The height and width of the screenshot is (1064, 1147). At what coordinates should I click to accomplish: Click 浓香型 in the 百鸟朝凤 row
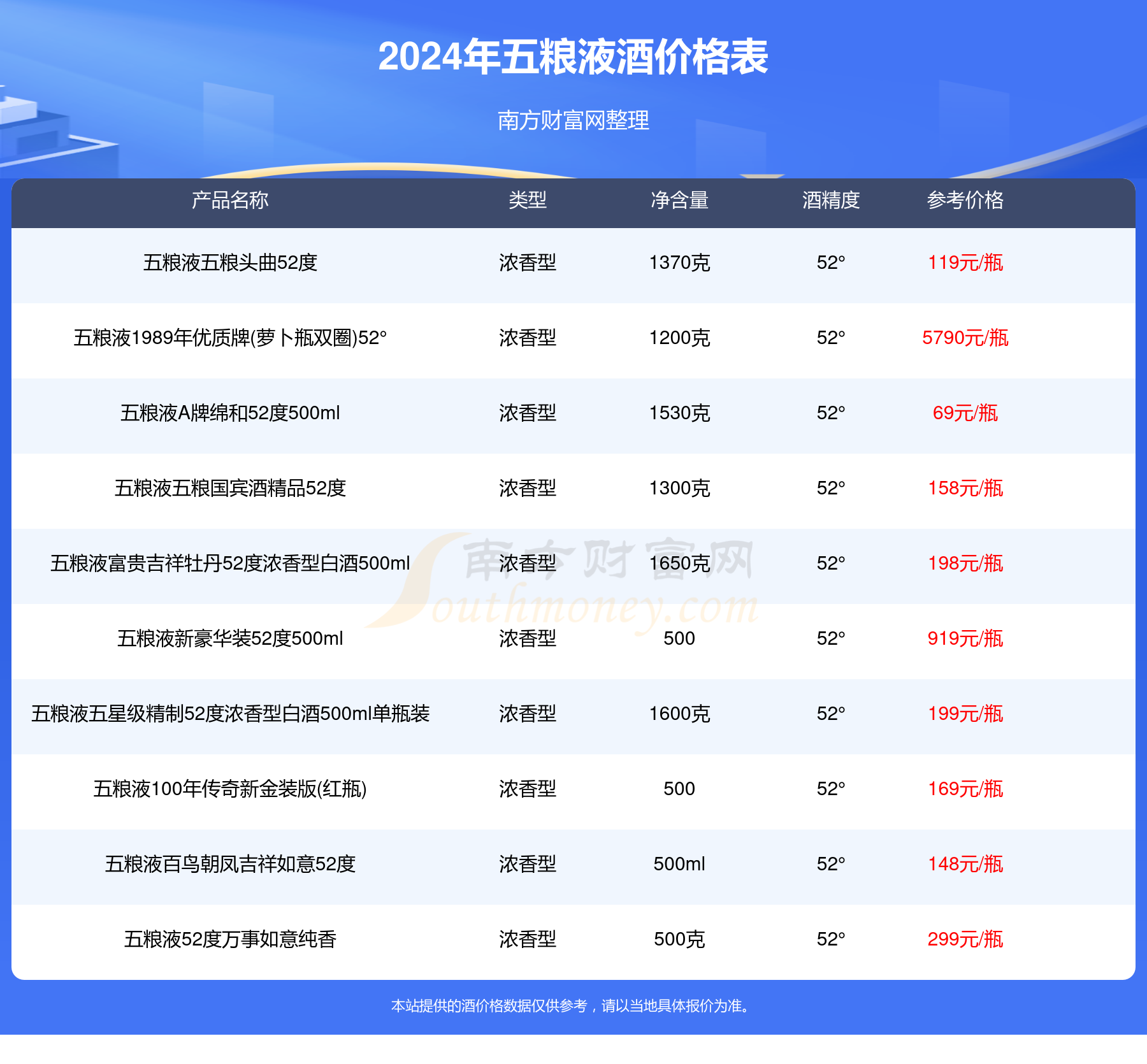528,864
